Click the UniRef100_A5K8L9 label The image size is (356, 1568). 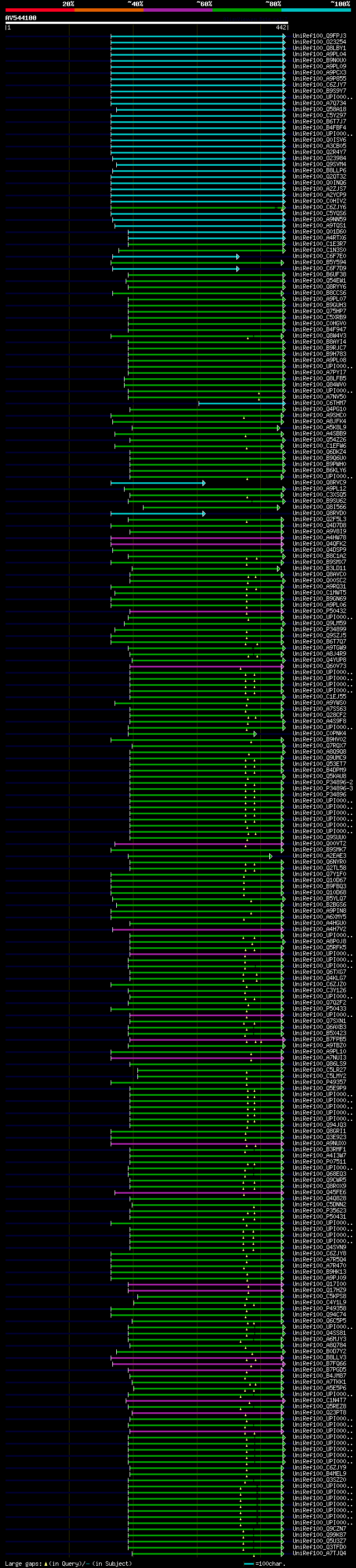click(x=319, y=428)
